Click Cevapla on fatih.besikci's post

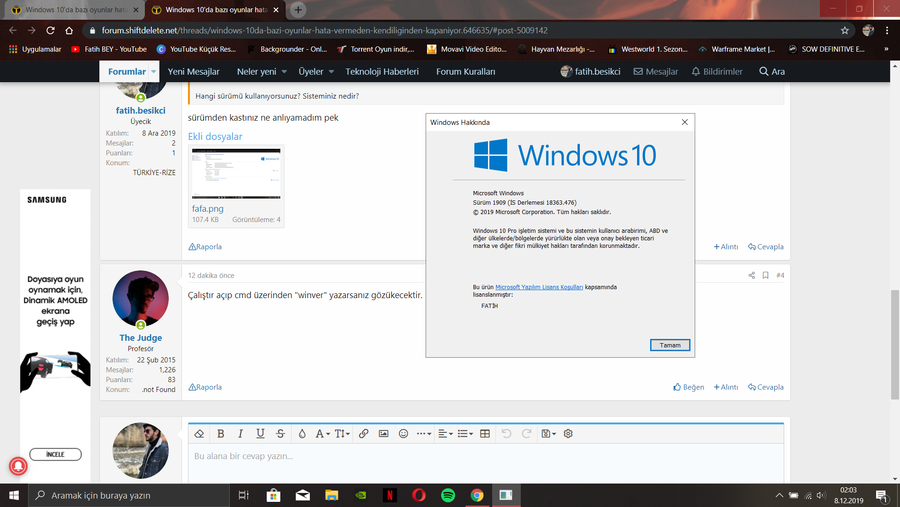tap(766, 247)
